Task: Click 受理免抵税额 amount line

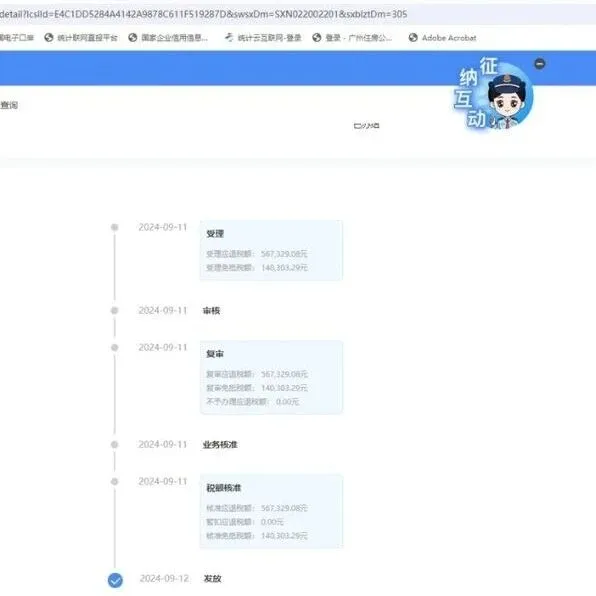Action: pyautogui.click(x=257, y=268)
